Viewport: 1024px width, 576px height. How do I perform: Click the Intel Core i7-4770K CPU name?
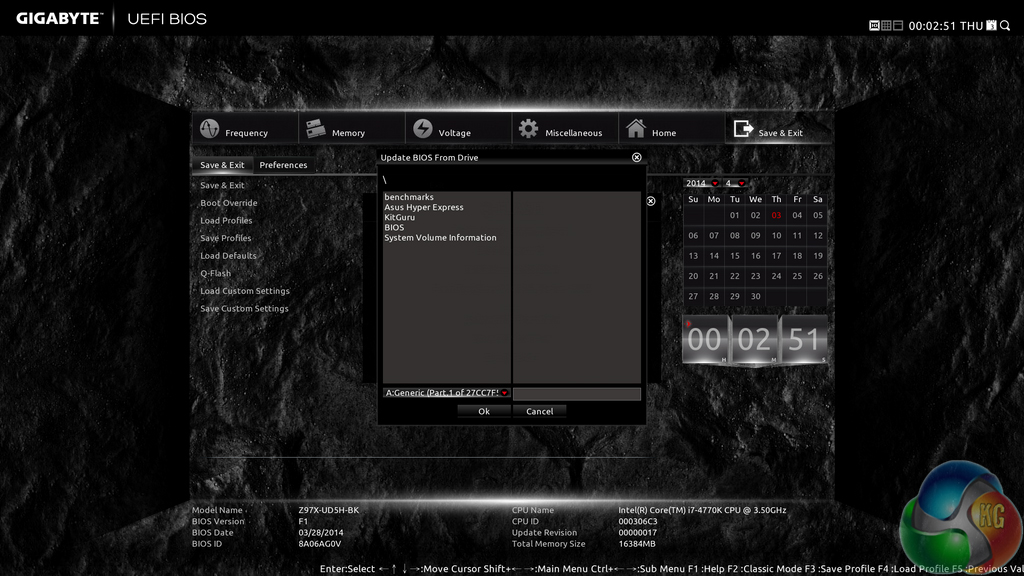tap(702, 510)
